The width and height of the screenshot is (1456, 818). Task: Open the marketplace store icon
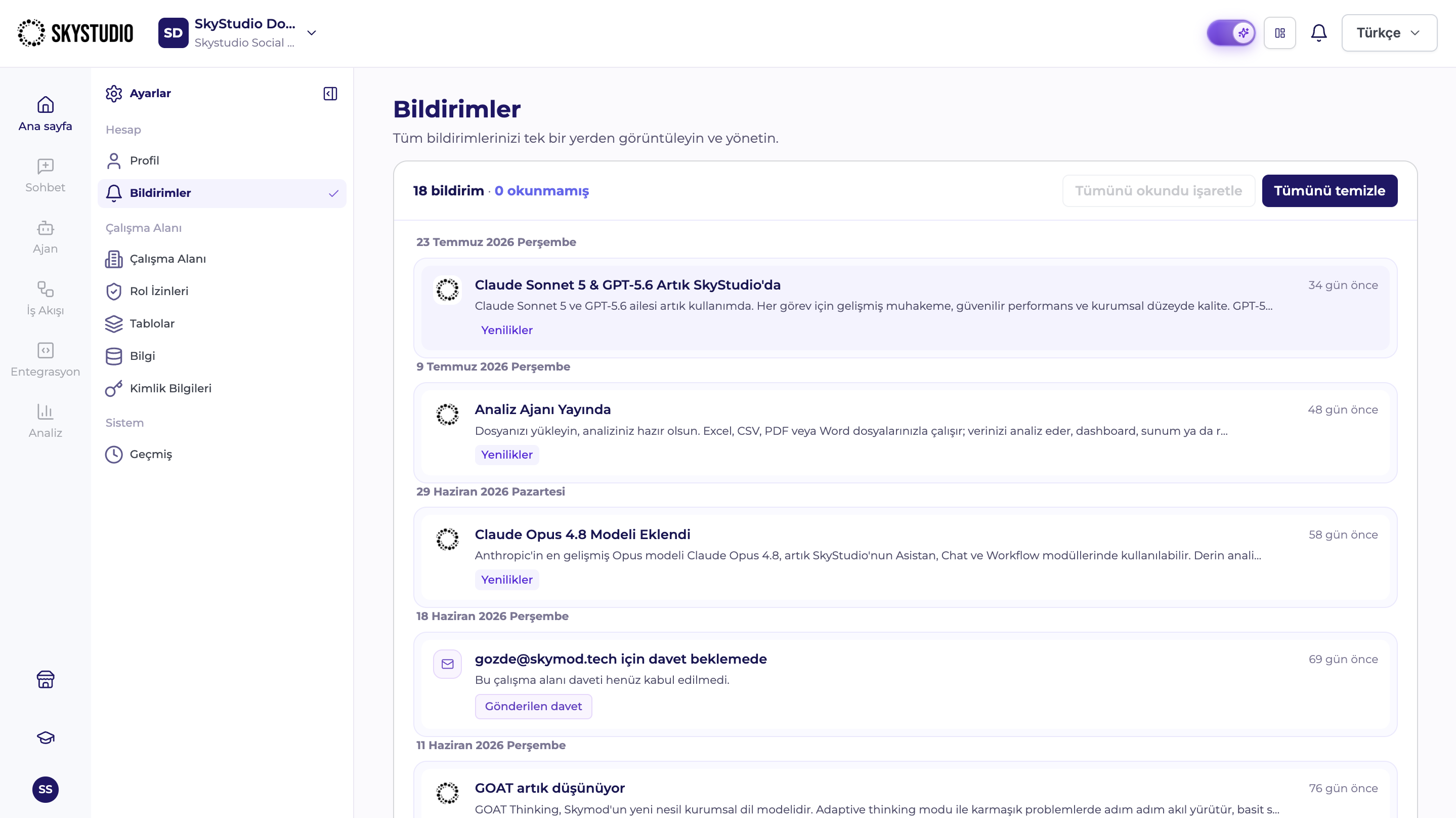point(45,679)
